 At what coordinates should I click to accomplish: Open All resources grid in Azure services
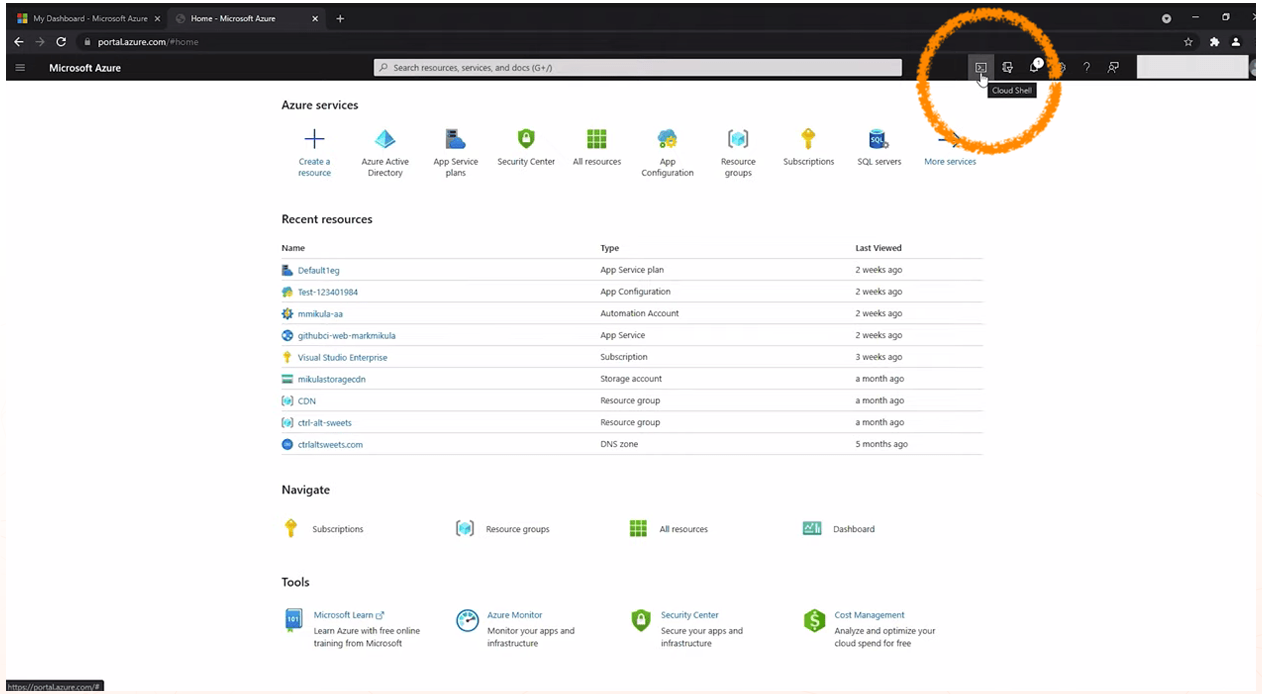point(597,138)
